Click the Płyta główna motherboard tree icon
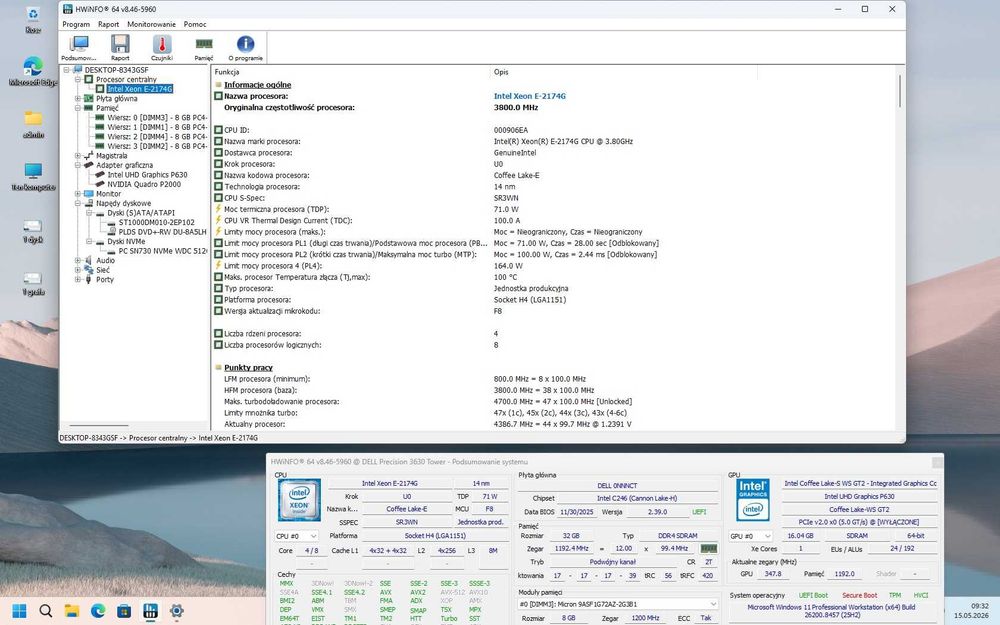 (89, 99)
